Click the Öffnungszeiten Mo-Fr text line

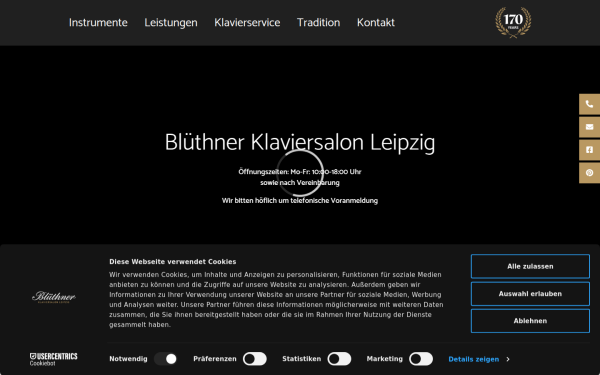point(300,172)
